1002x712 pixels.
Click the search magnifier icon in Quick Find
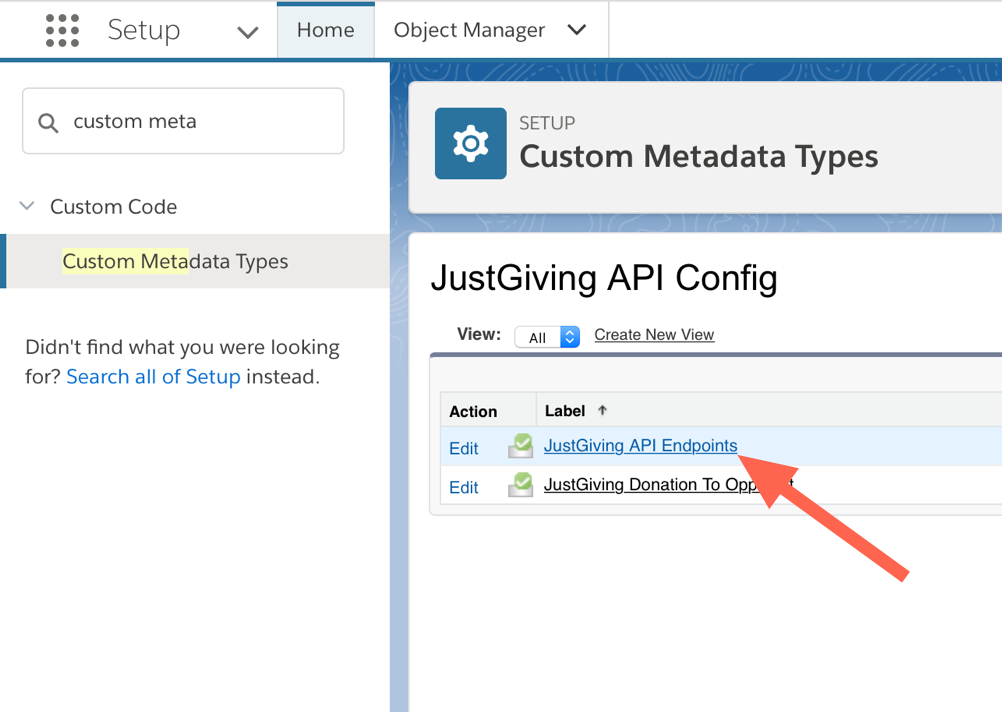coord(48,122)
